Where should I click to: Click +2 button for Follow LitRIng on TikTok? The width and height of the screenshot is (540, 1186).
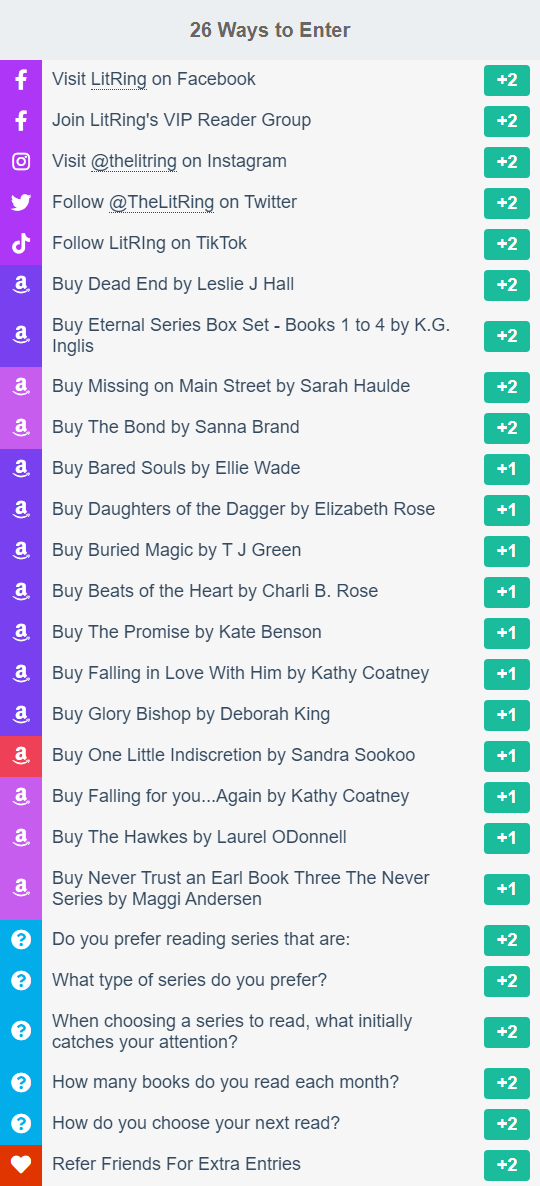[507, 244]
